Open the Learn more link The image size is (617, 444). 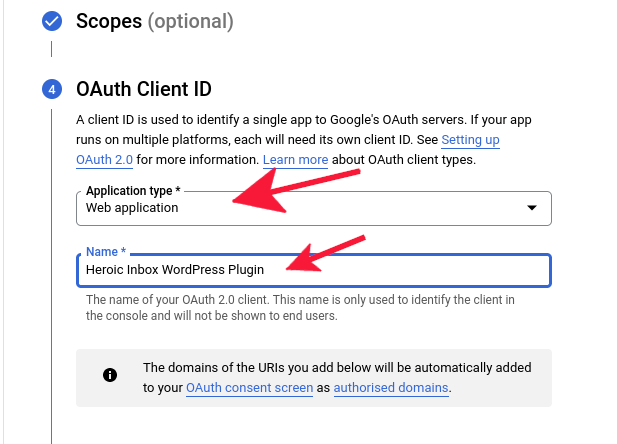295,160
